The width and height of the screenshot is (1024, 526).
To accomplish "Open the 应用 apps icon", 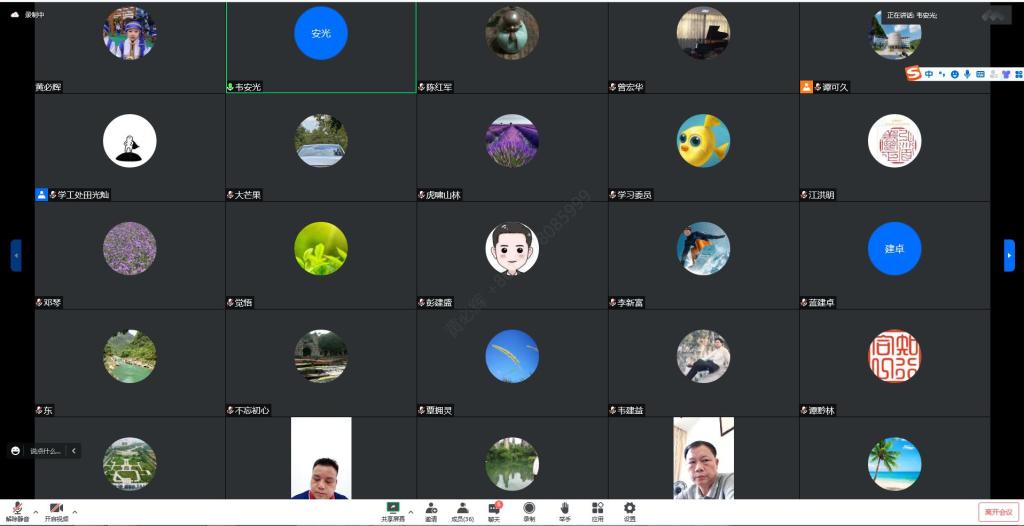I will 597,511.
